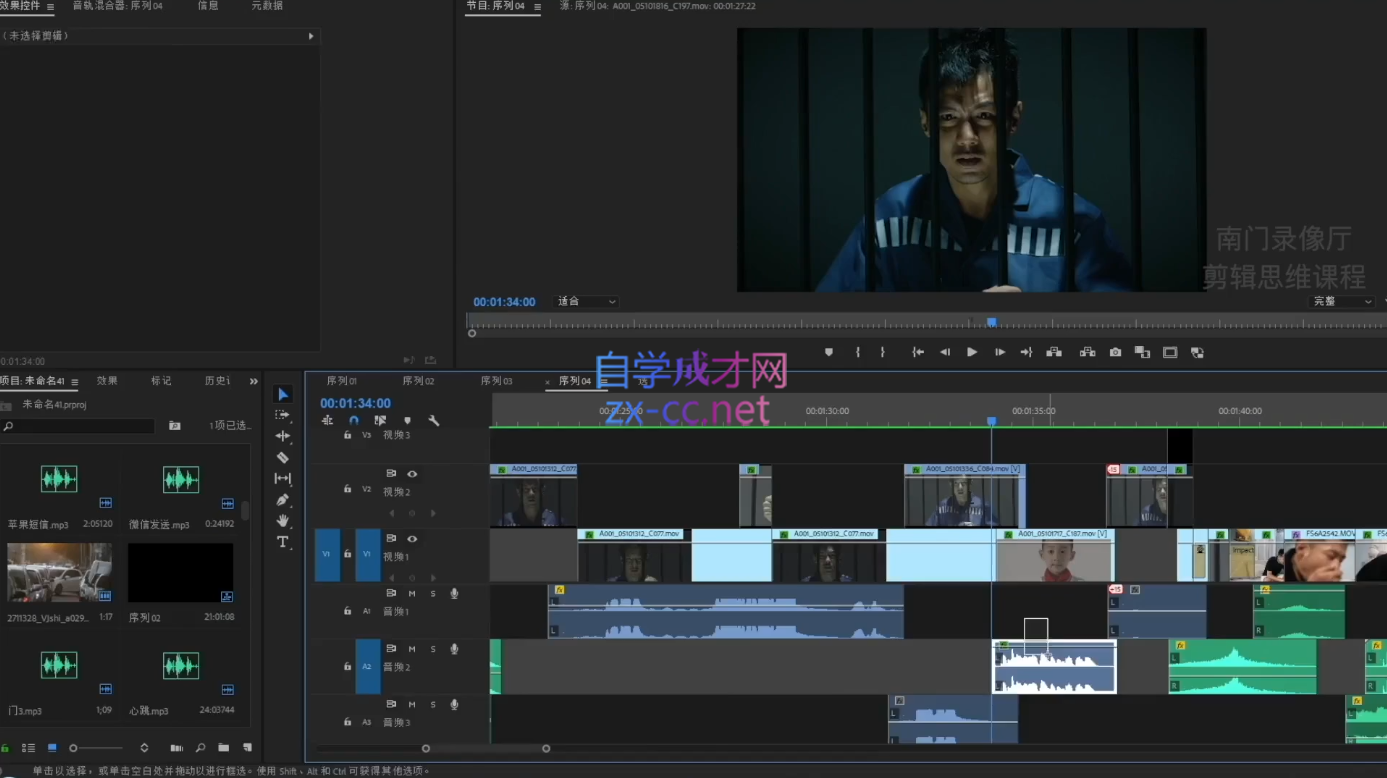Select the Ripple Edit tool

click(283, 436)
